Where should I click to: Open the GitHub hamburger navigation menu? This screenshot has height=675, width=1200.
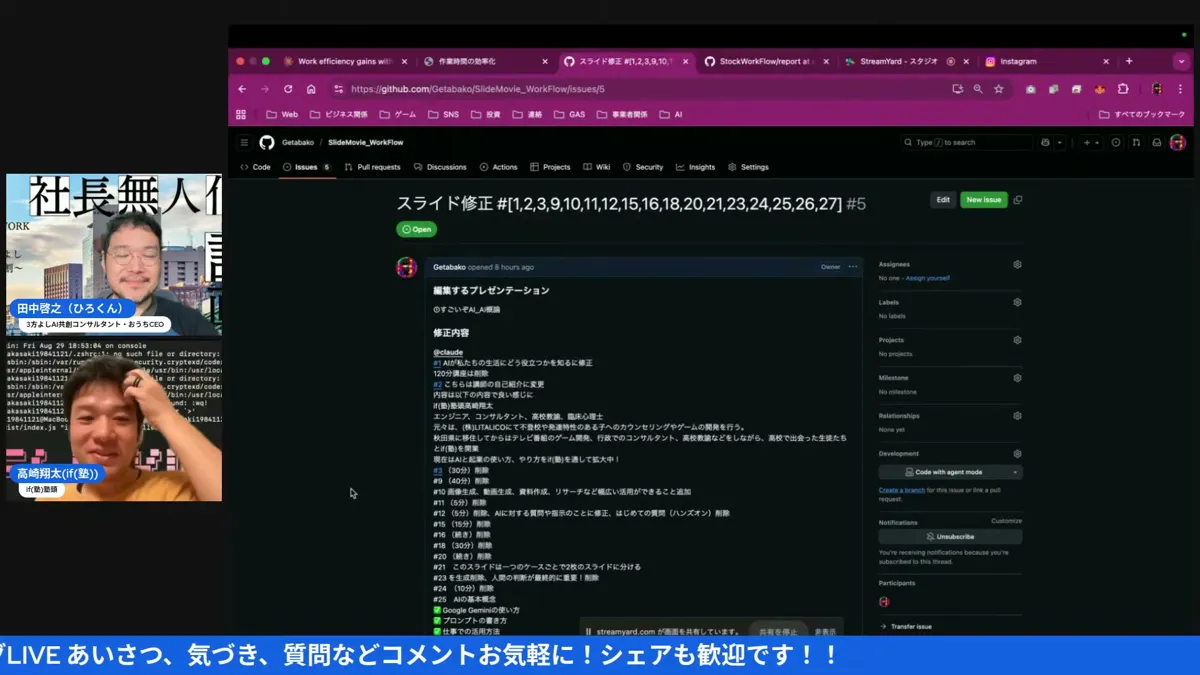(x=244, y=143)
